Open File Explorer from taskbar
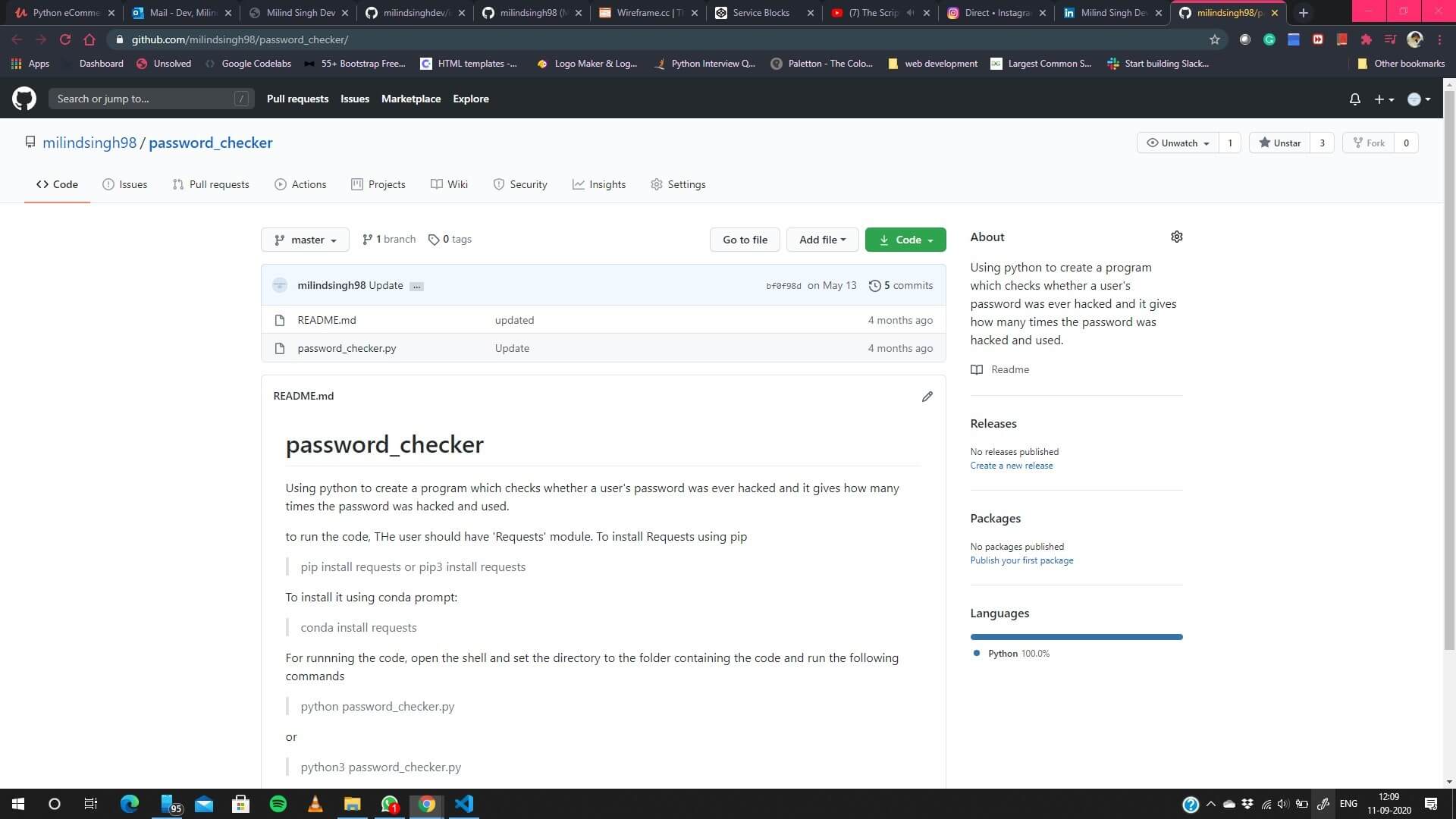The height and width of the screenshot is (819, 1456). 353,804
